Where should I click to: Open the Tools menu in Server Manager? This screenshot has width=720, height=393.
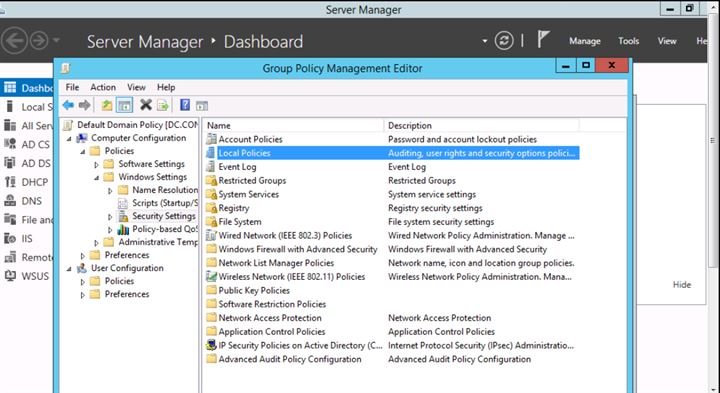(x=628, y=41)
